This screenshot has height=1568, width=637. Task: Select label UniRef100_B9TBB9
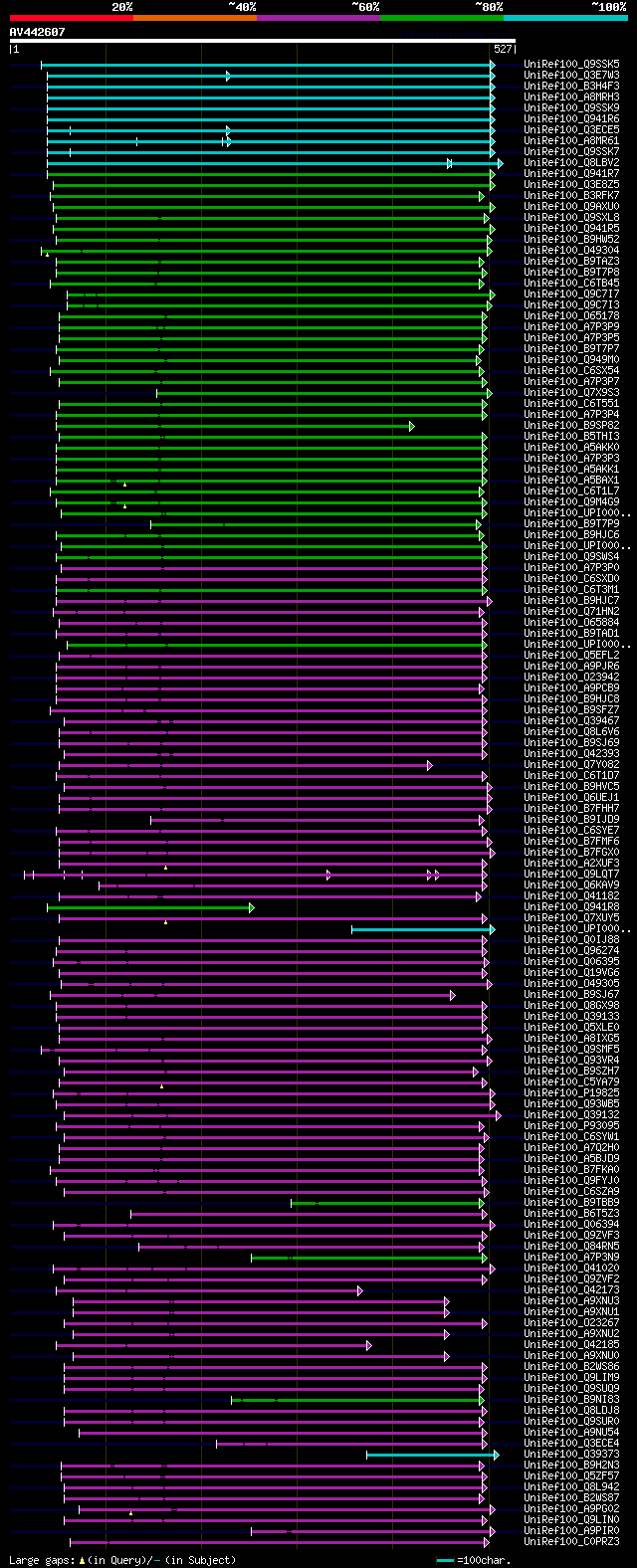point(572,1202)
